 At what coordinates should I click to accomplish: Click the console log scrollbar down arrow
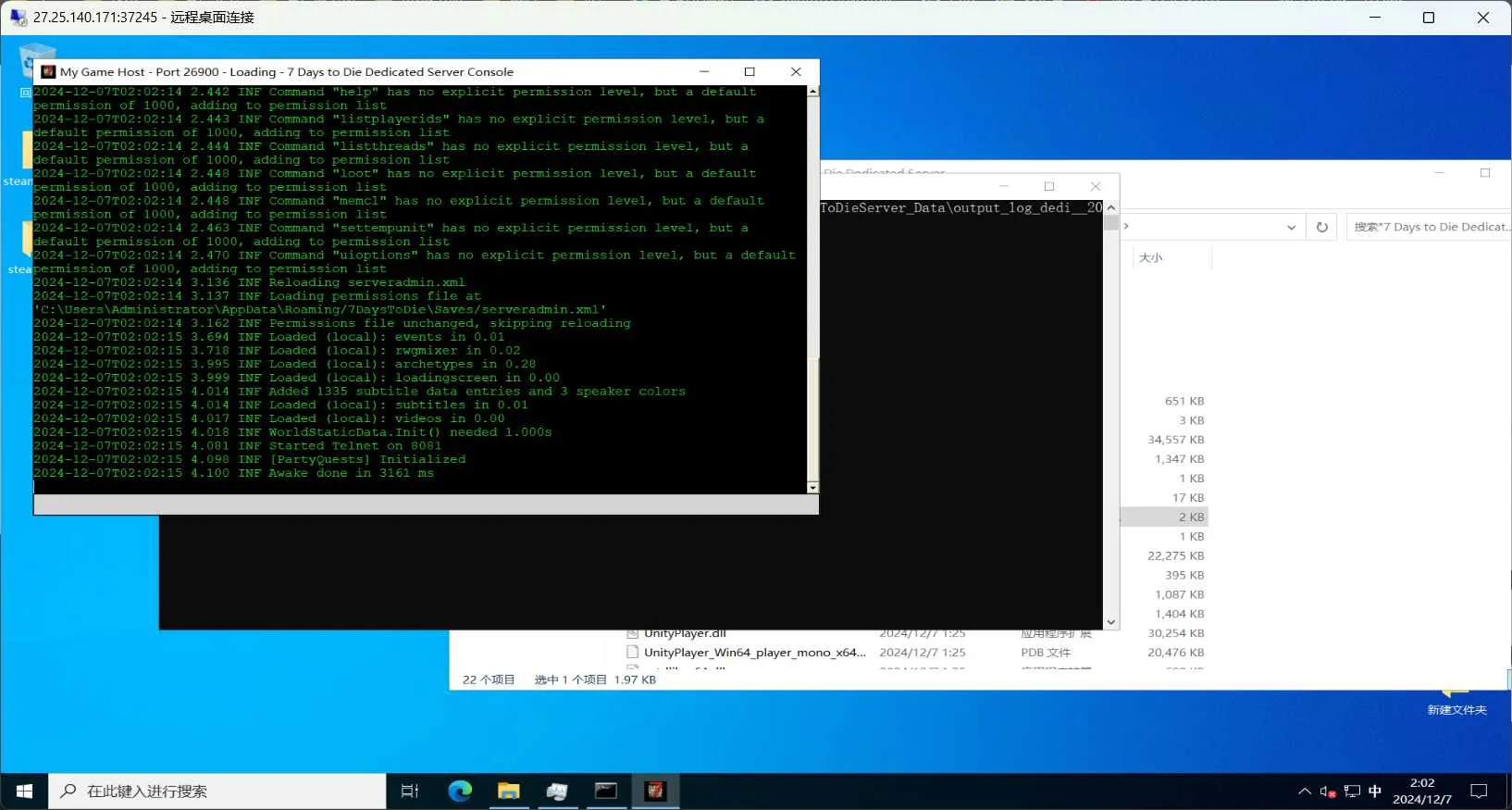[812, 487]
